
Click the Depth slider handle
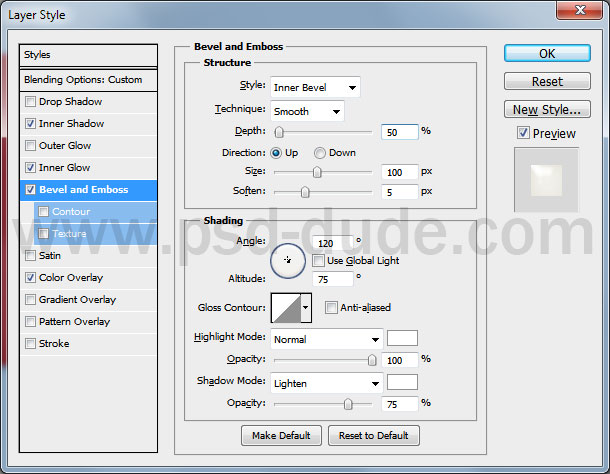(x=279, y=132)
